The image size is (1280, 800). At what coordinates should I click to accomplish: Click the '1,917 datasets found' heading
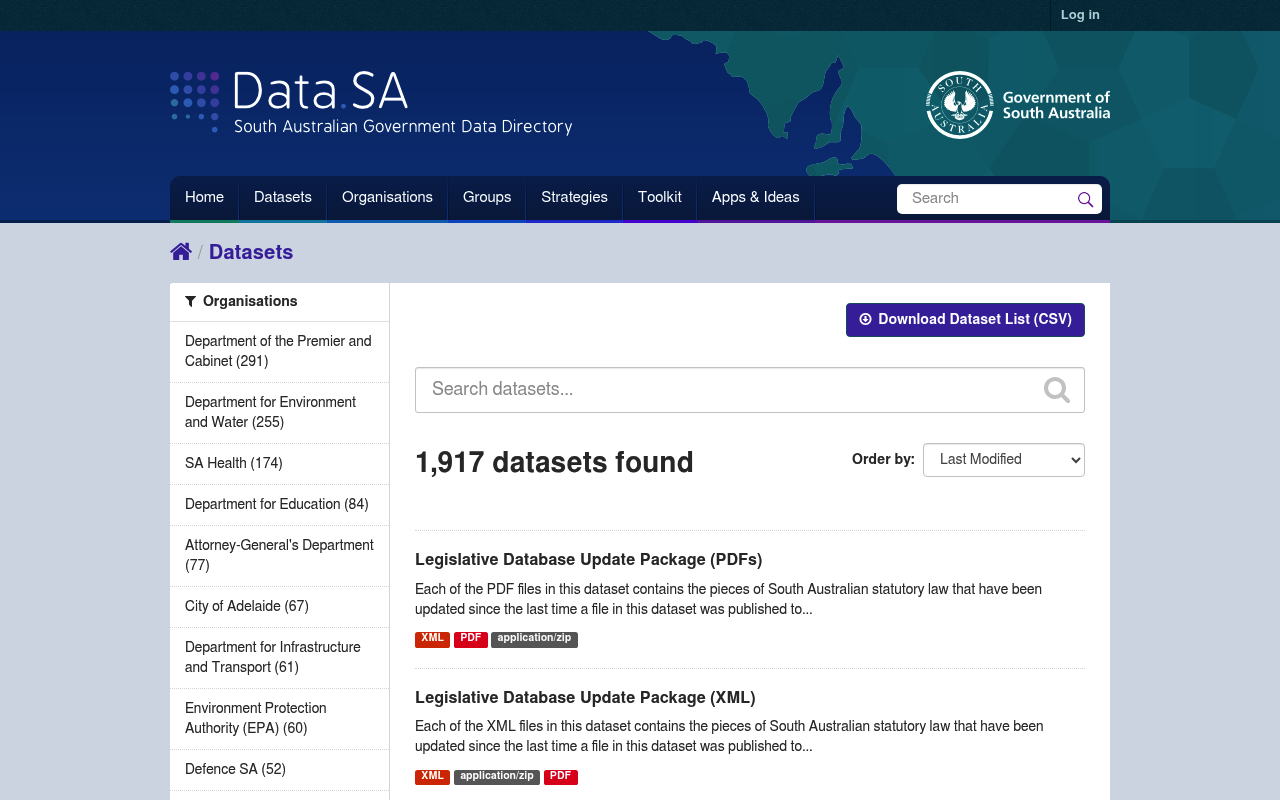554,463
